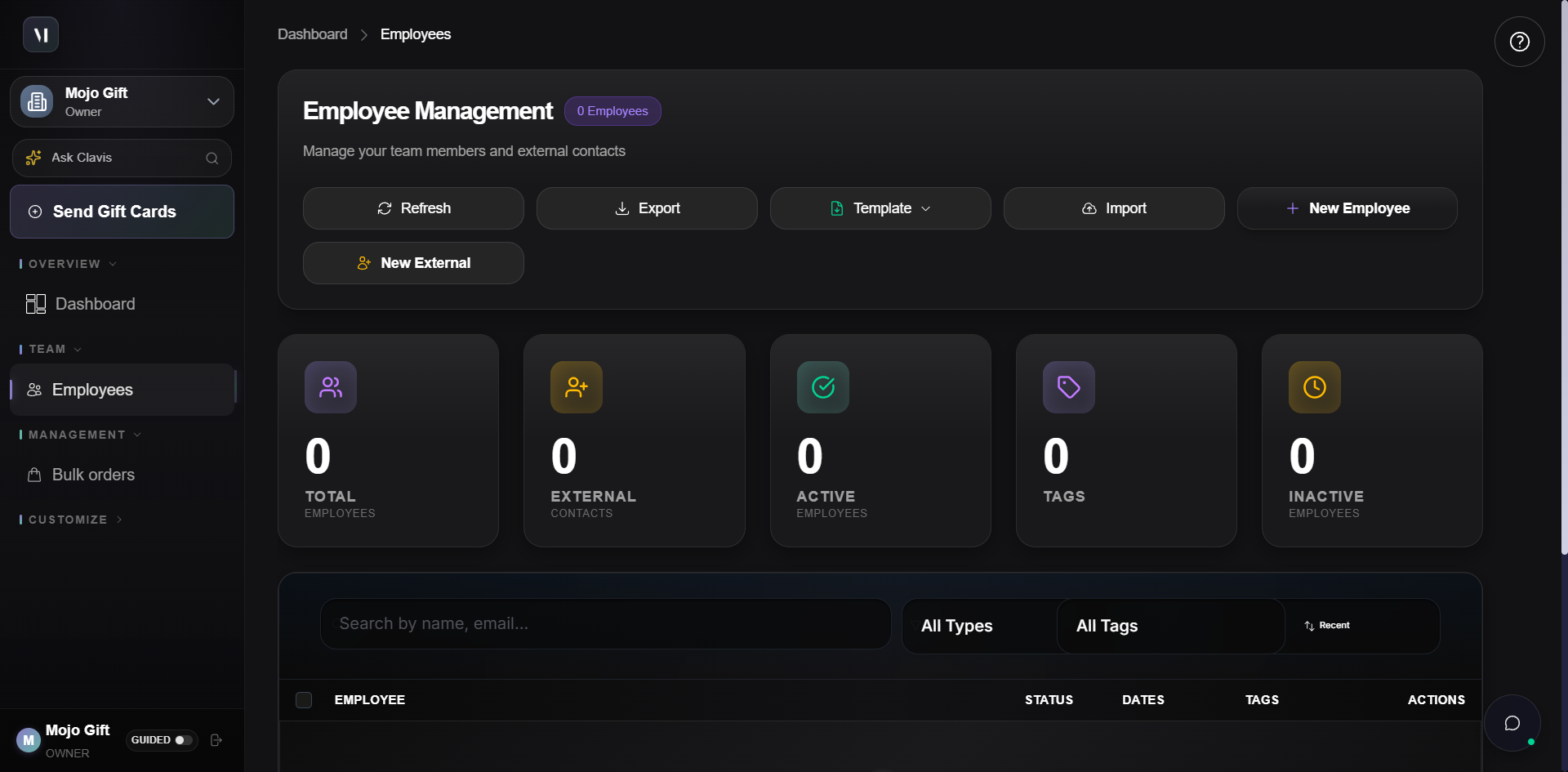Open the help question mark icon
This screenshot has width=1568, height=772.
1519,42
